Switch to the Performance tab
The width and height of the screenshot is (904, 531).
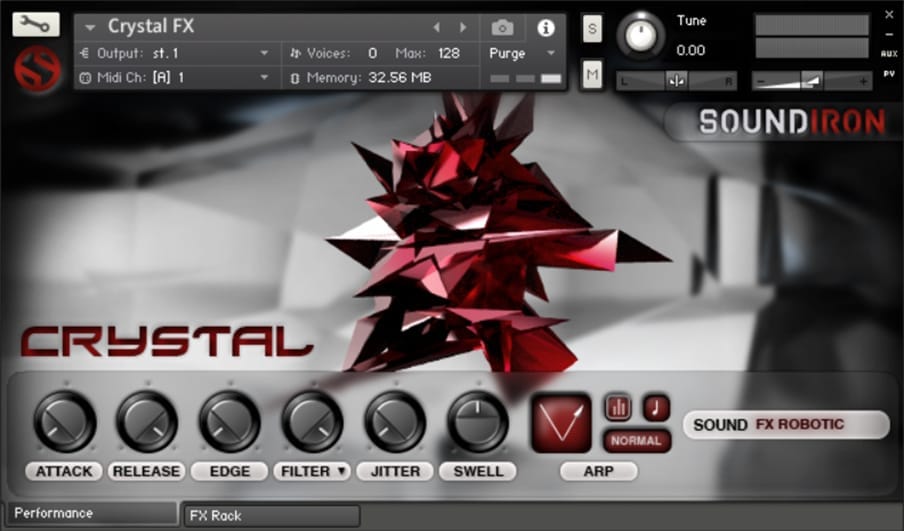click(90, 514)
